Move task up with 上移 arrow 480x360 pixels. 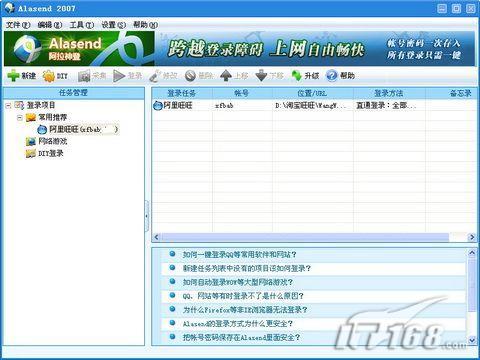point(226,76)
